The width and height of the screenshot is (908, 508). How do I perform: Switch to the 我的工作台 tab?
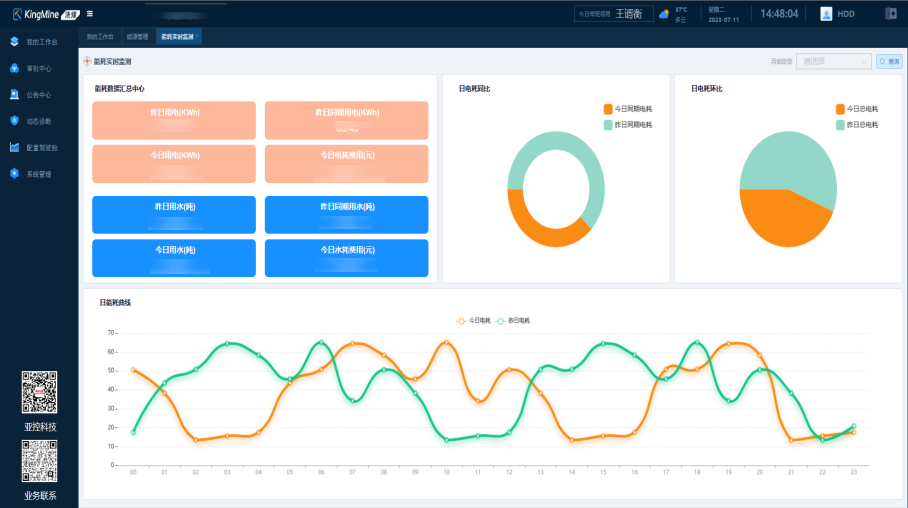click(x=101, y=36)
